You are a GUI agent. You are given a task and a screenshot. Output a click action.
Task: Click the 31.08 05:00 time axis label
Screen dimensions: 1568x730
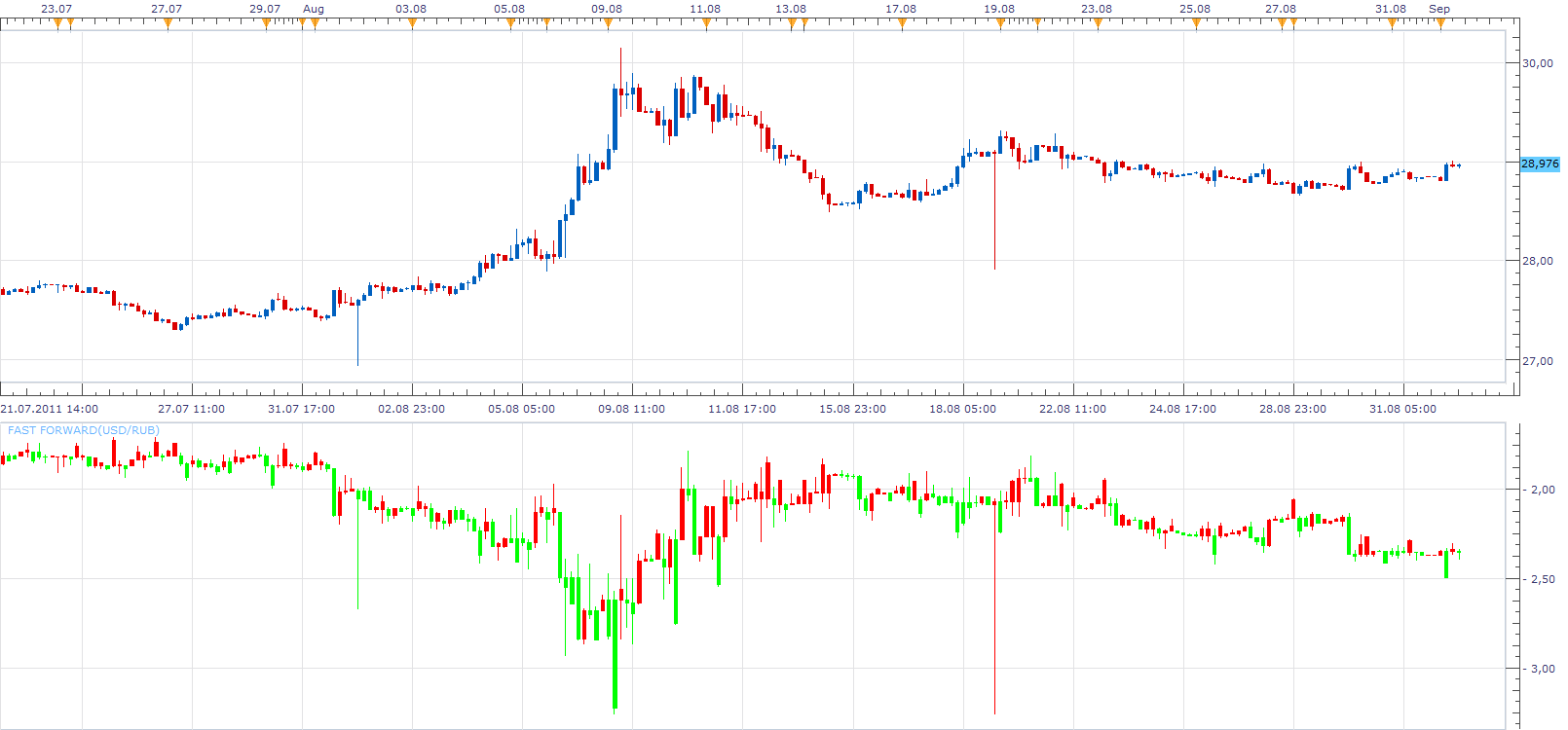[1402, 409]
